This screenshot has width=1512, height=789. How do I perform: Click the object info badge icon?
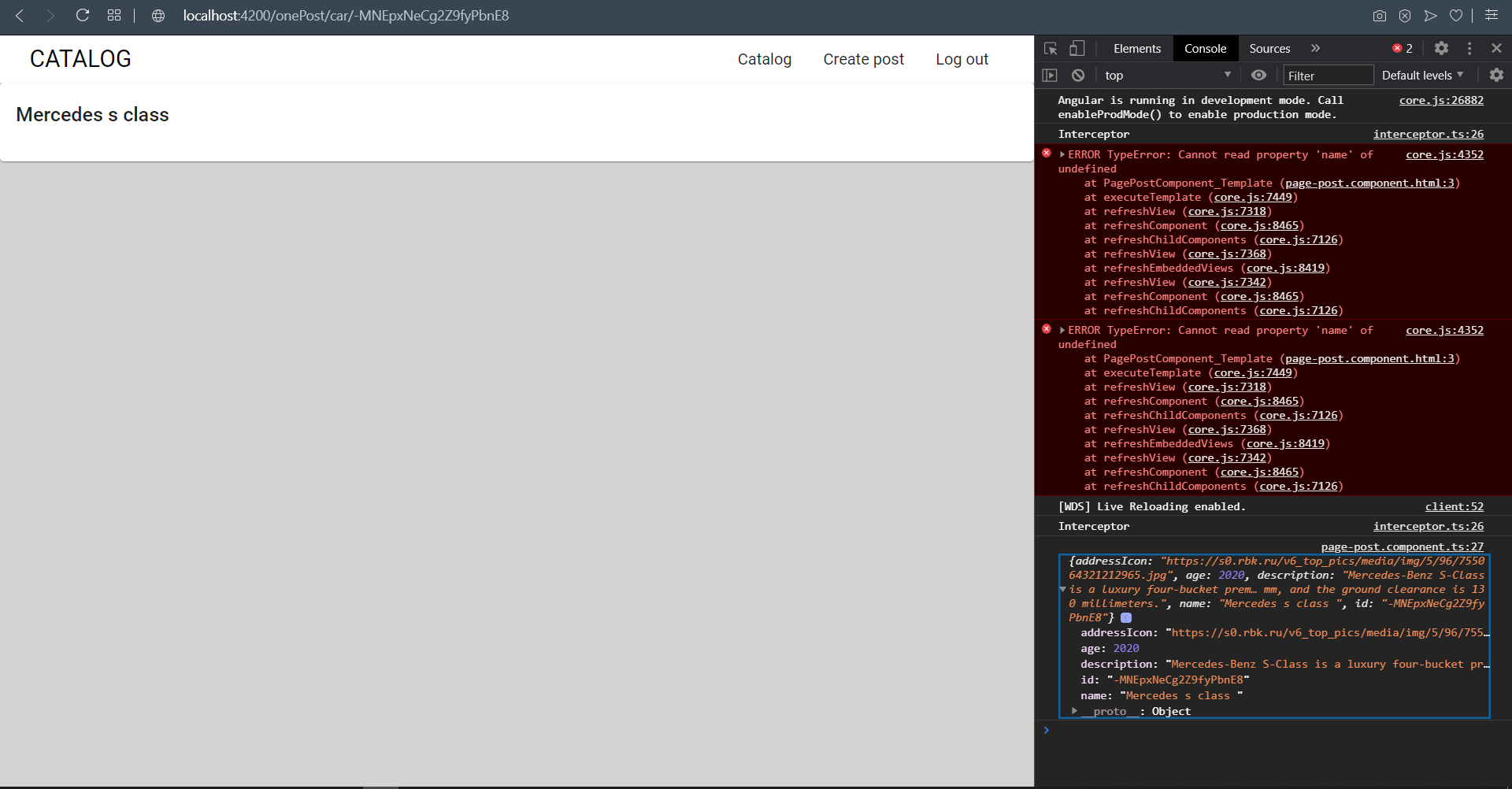point(1126,618)
